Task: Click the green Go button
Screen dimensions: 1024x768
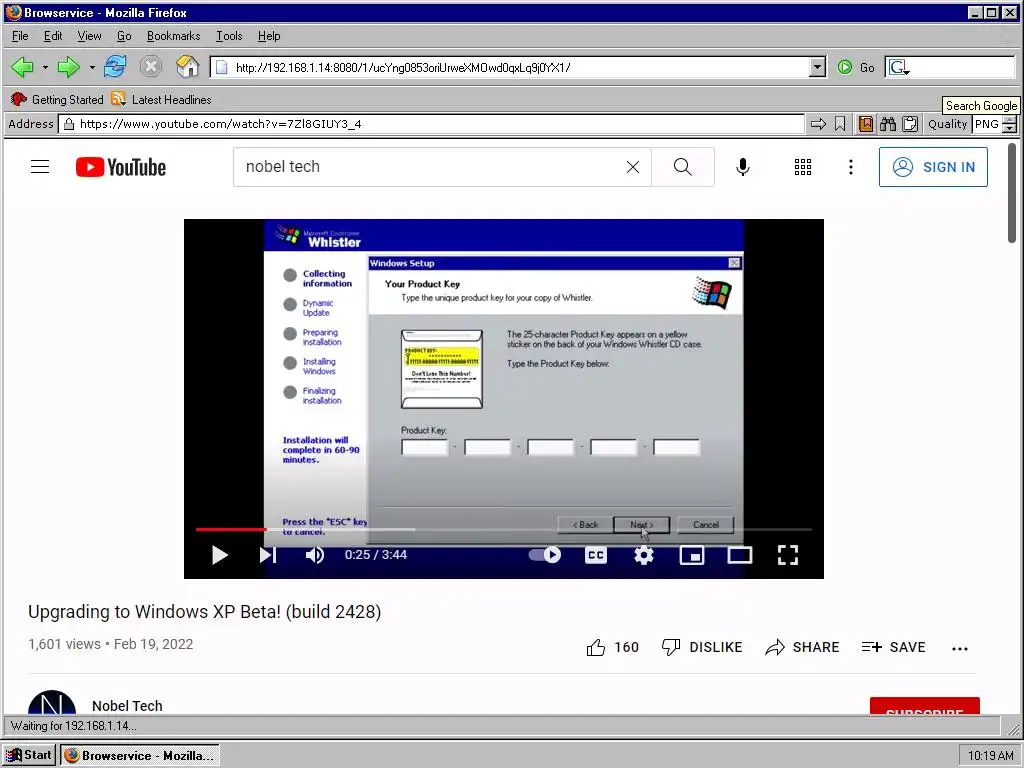Action: tap(856, 67)
